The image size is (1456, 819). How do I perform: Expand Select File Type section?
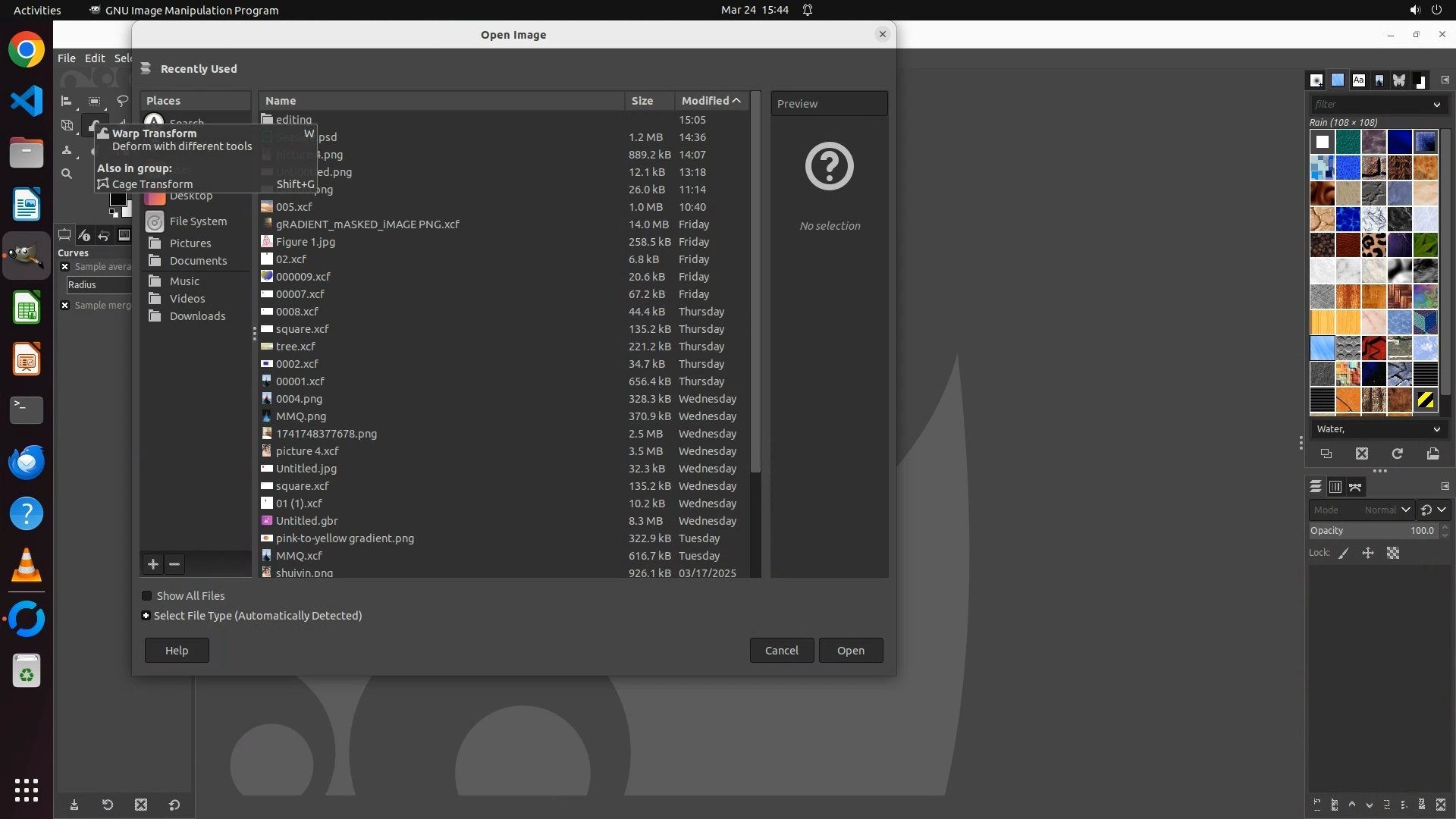146,616
